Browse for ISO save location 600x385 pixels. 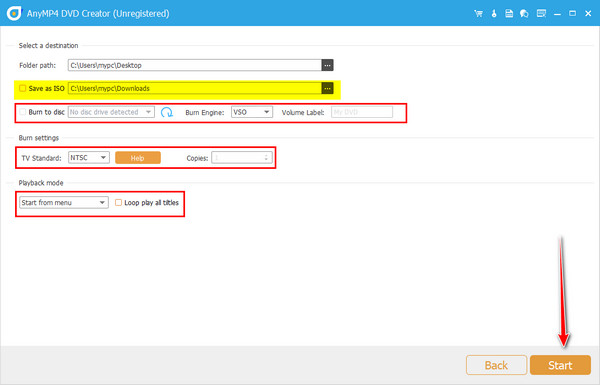(x=327, y=88)
